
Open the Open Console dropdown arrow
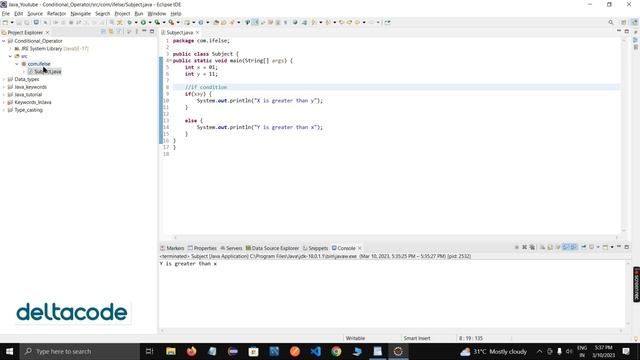click(612, 247)
